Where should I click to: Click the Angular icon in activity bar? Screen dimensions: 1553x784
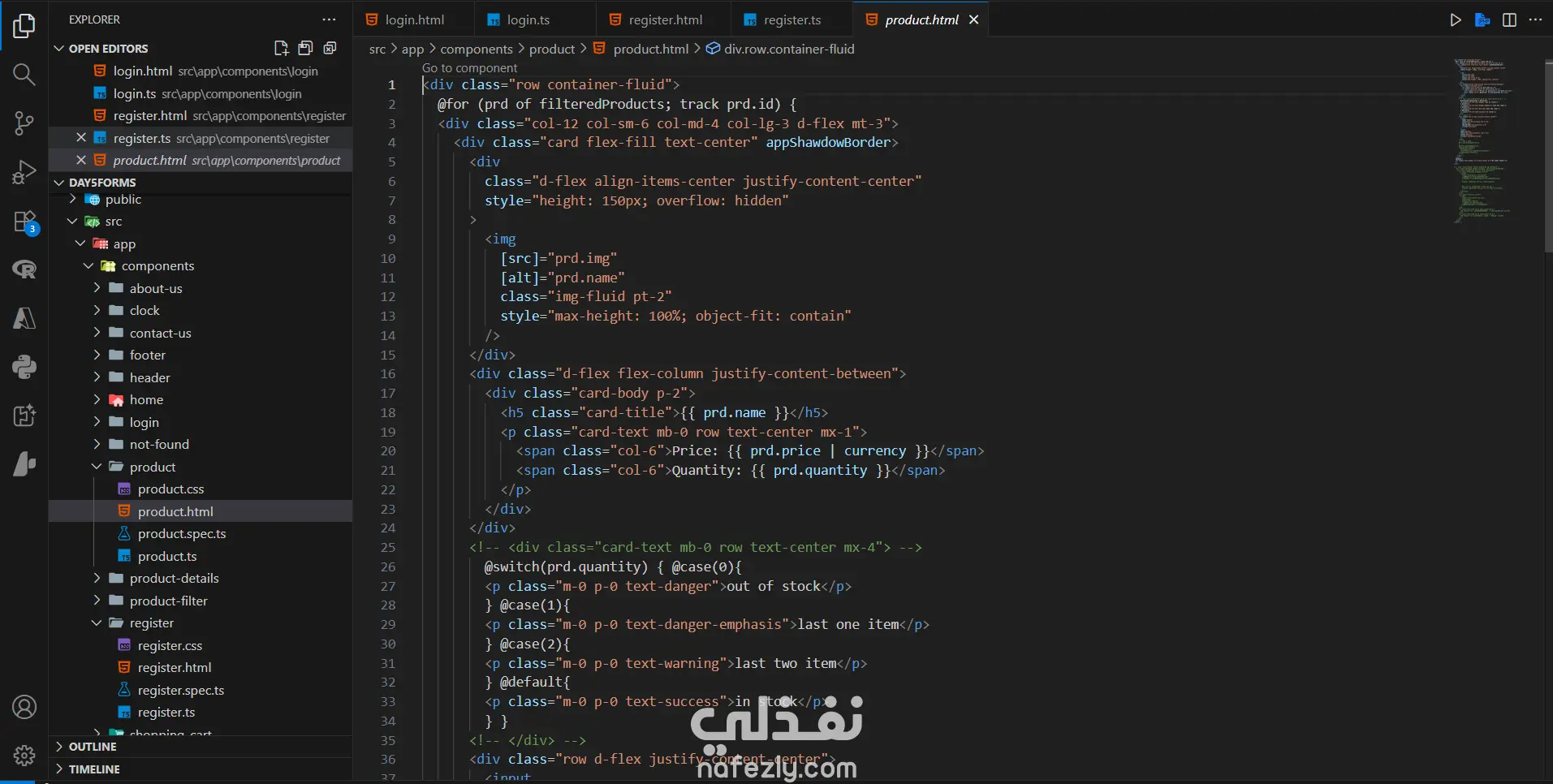point(24,318)
